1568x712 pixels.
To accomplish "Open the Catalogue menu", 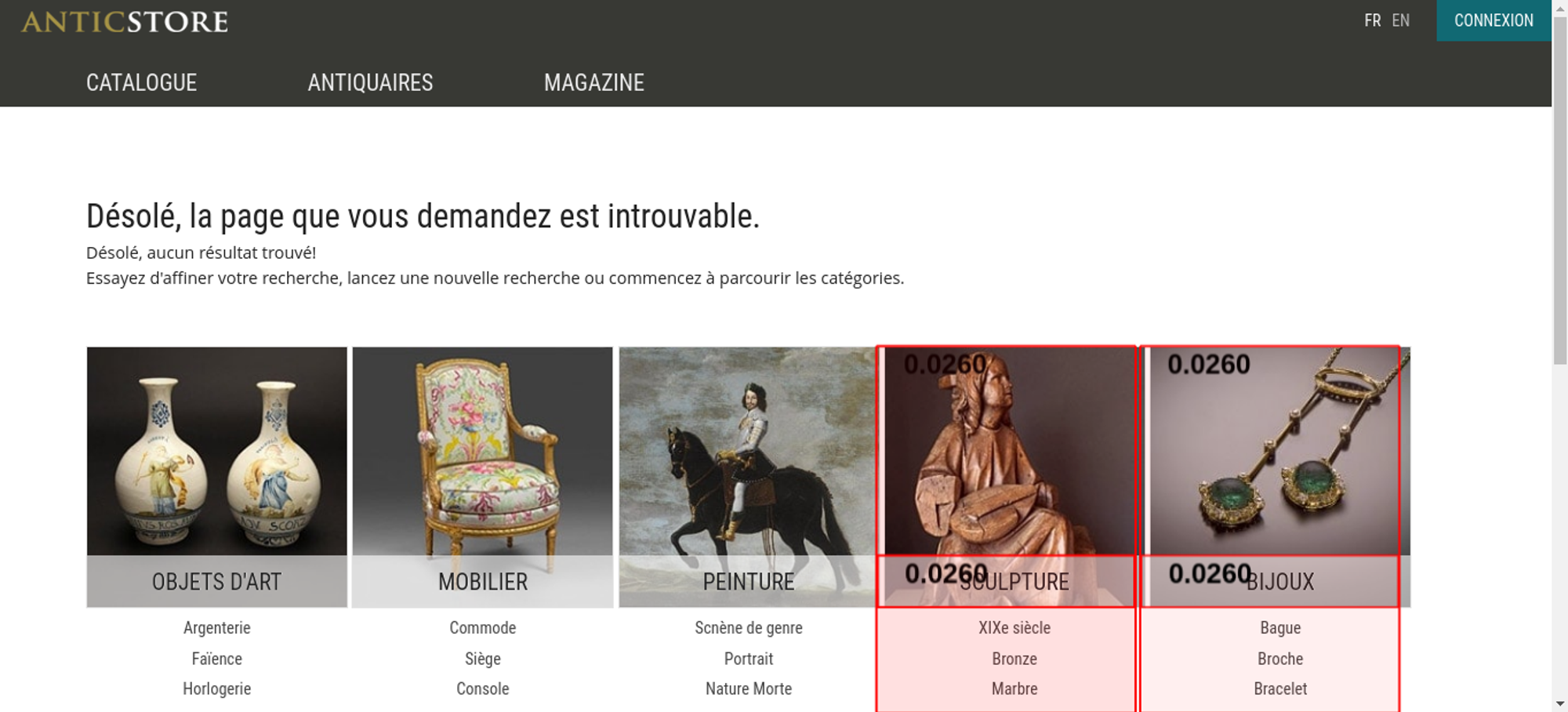I will coord(141,82).
